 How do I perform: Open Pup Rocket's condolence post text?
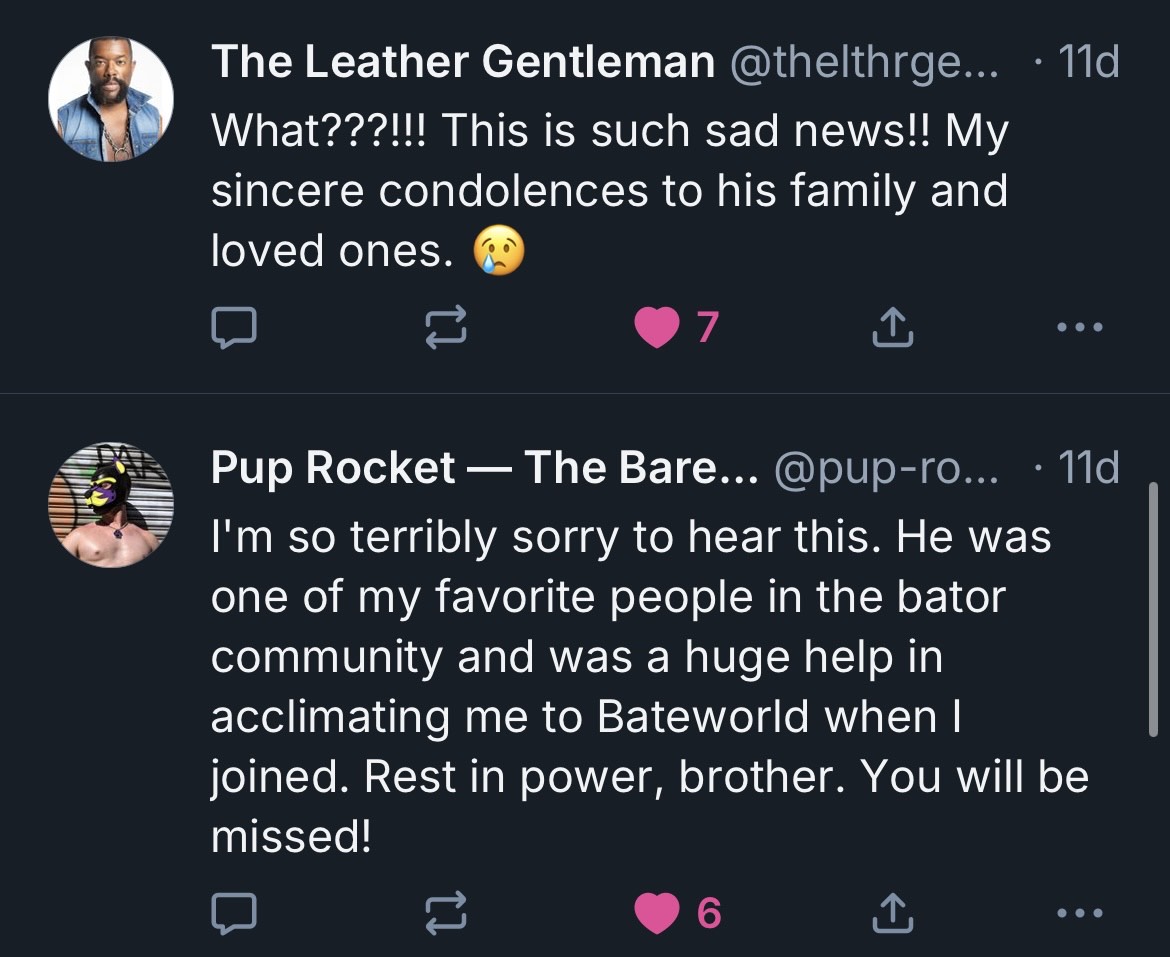pyautogui.click(x=649, y=686)
